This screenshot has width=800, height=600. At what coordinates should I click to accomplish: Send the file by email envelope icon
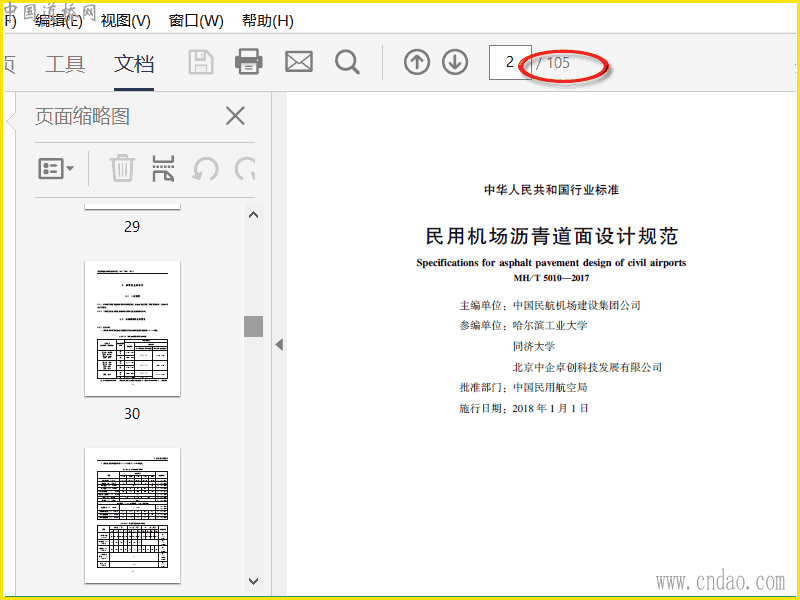pos(299,62)
